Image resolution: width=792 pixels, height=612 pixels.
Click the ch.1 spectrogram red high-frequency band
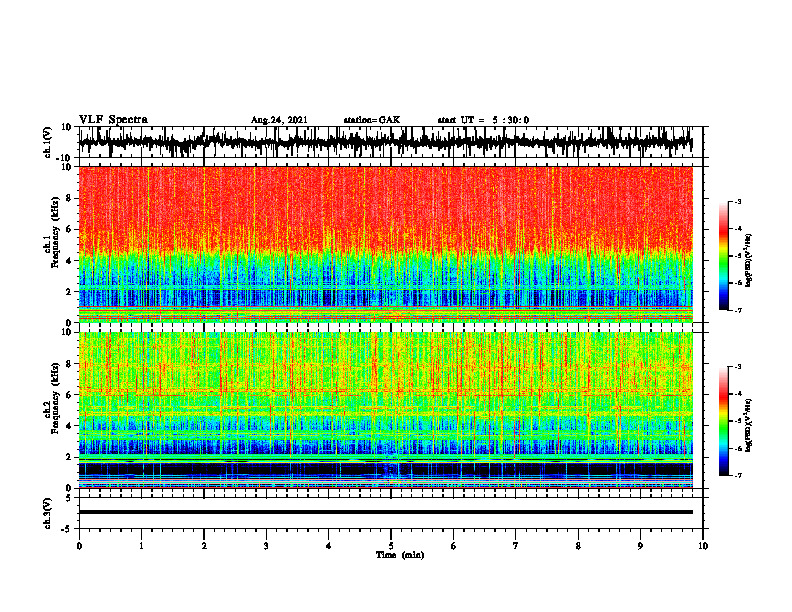(x=385, y=210)
